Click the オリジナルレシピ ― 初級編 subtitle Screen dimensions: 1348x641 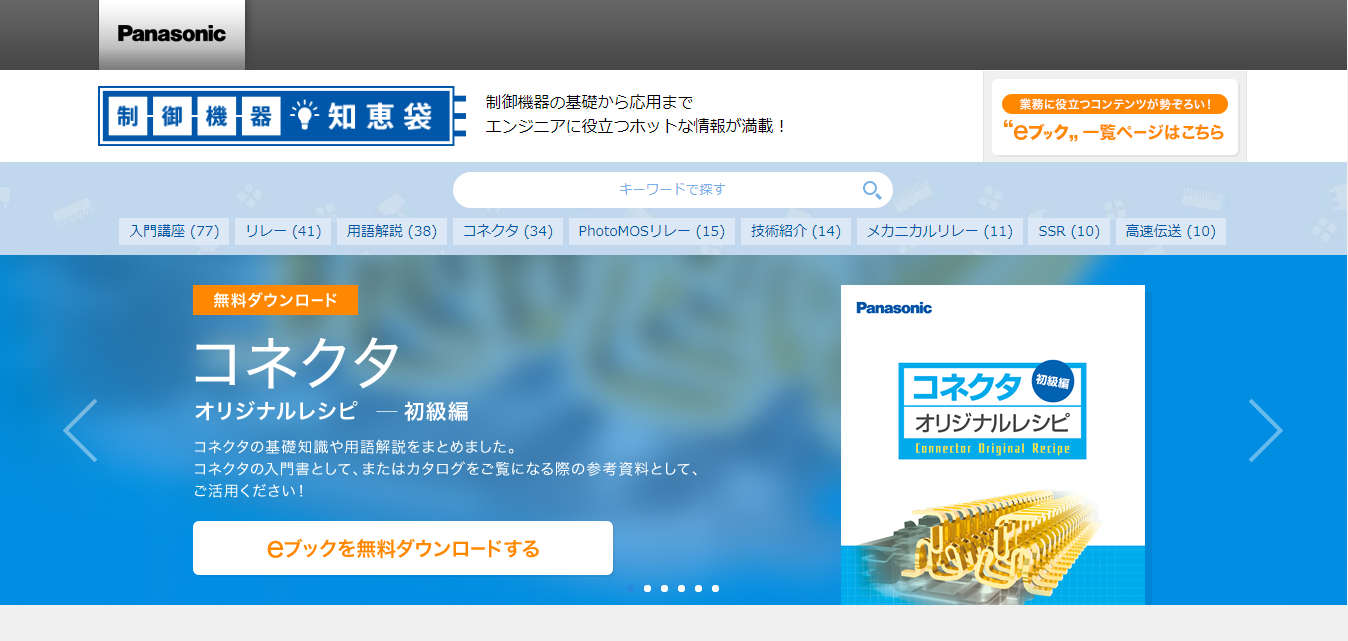[331, 411]
